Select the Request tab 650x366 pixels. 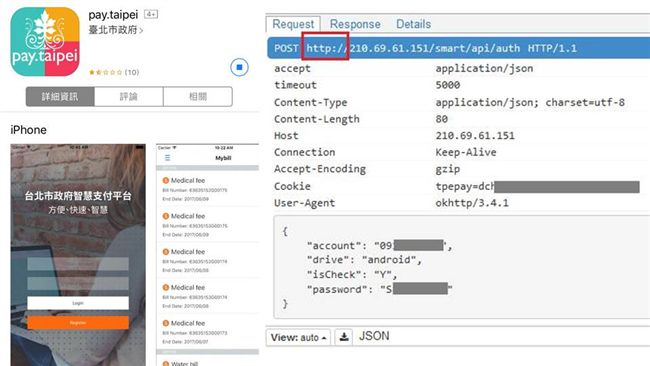tap(293, 24)
